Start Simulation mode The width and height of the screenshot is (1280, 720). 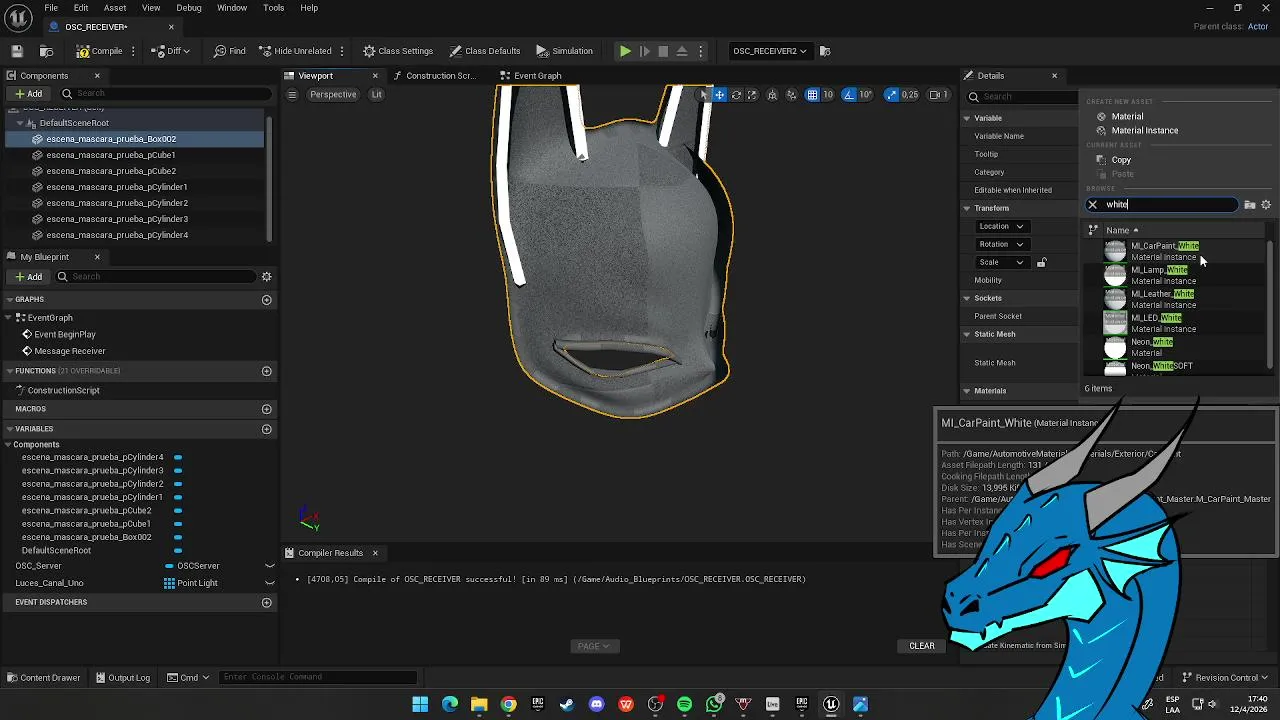[565, 51]
